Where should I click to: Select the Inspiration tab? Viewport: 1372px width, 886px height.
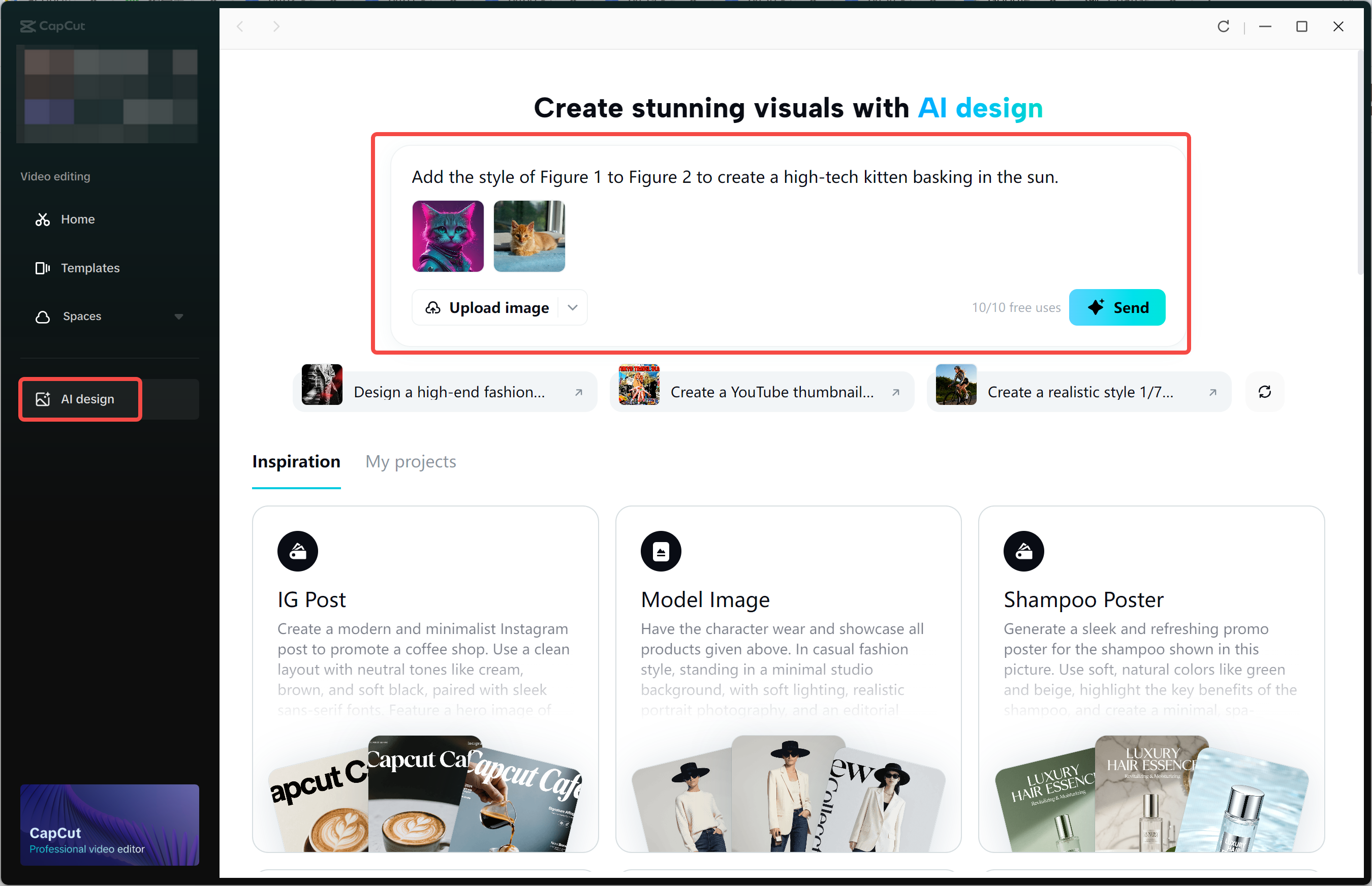click(x=296, y=461)
